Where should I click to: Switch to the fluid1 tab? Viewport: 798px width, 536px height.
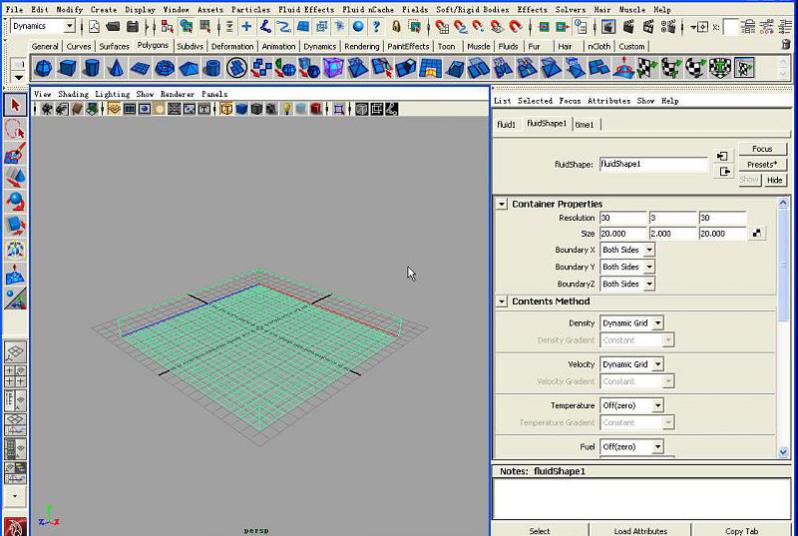tap(506, 125)
